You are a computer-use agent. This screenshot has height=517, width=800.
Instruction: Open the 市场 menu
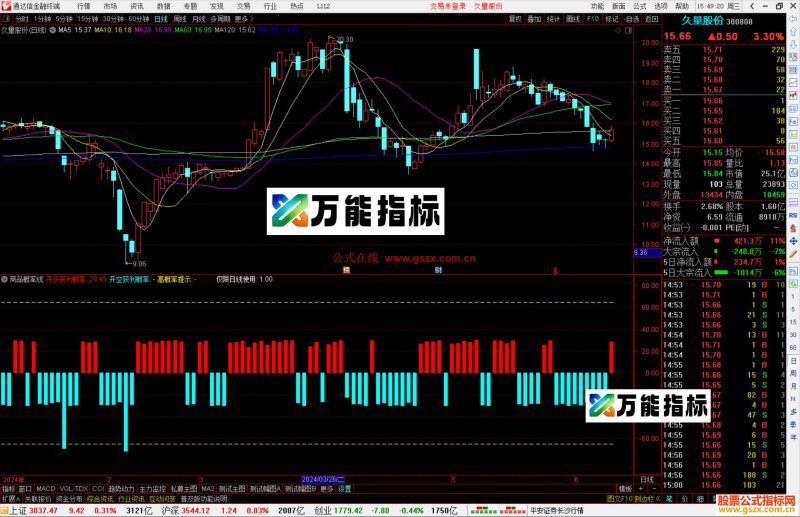pos(110,6)
